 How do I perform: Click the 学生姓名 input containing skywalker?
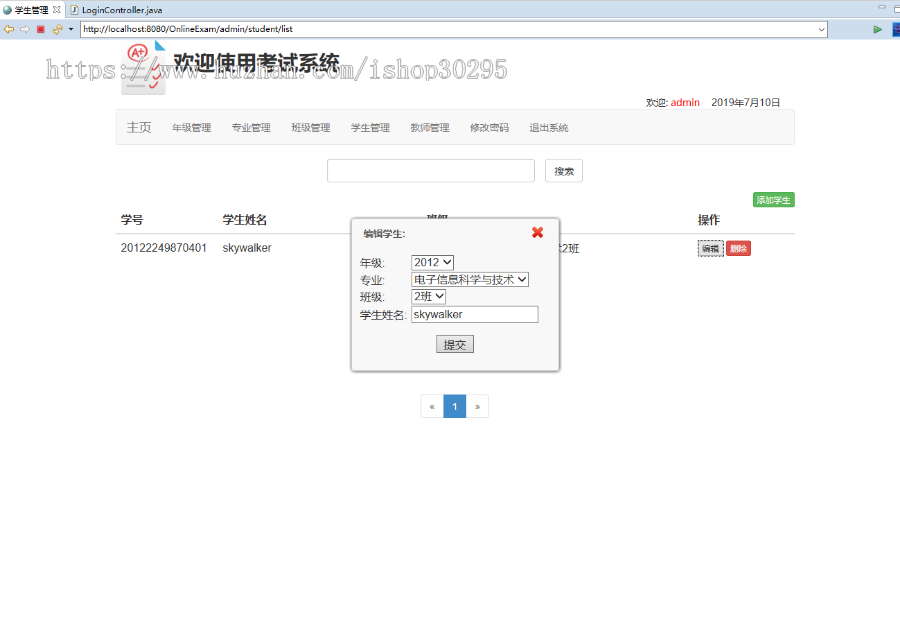click(x=474, y=314)
